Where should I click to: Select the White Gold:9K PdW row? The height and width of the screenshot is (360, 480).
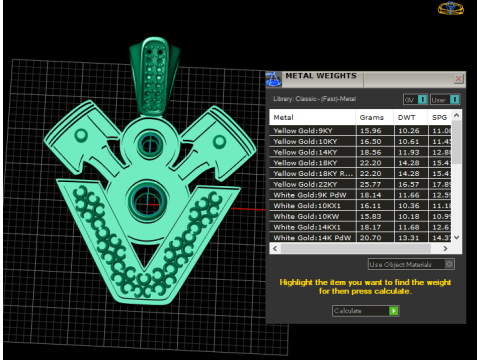tap(360, 195)
